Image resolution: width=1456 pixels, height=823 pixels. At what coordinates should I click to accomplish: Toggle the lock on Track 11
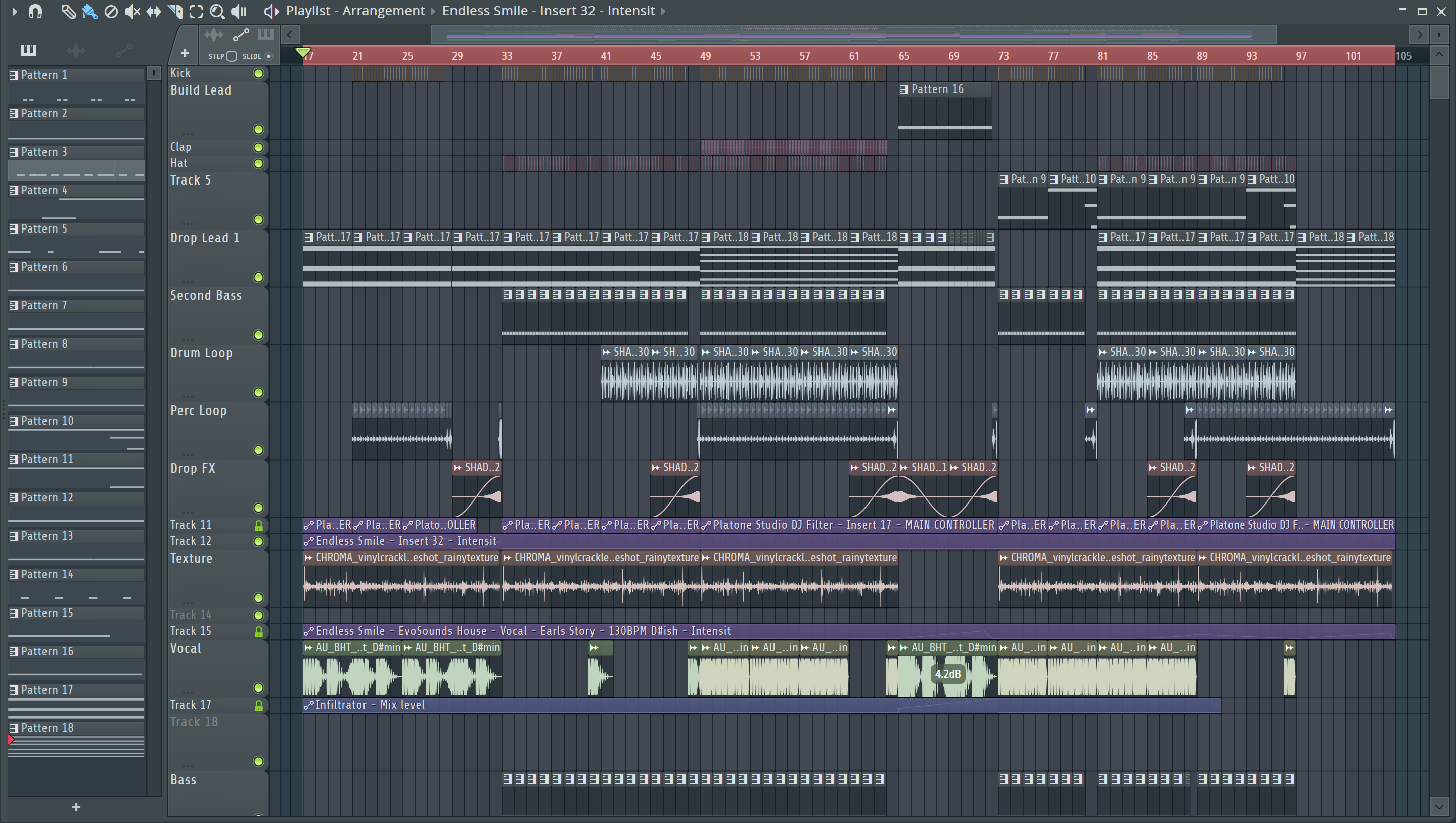258,526
